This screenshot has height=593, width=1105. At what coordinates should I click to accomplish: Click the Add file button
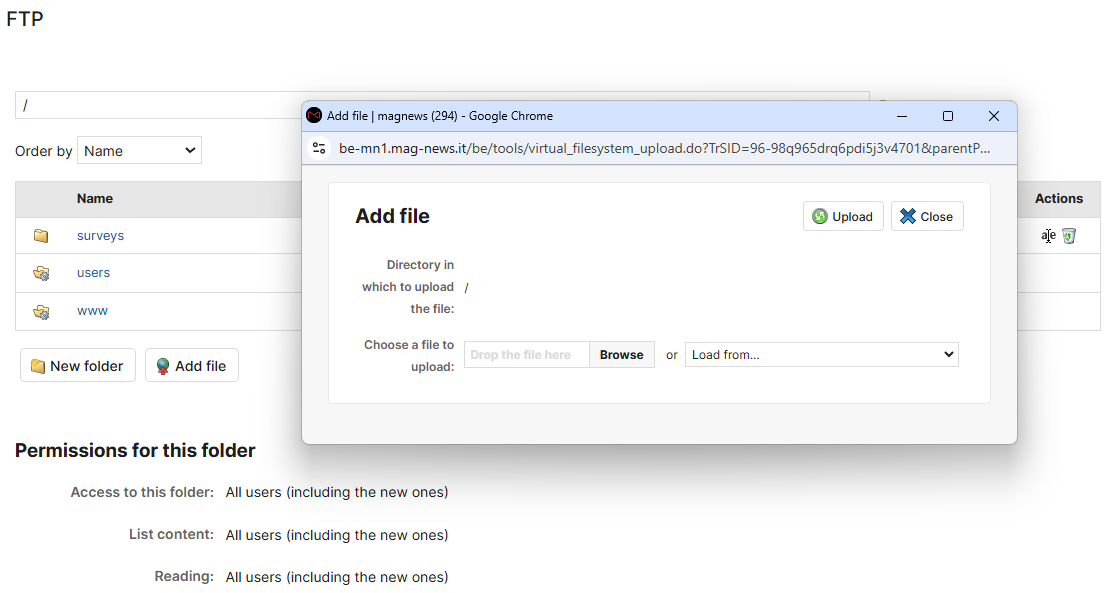tap(192, 365)
